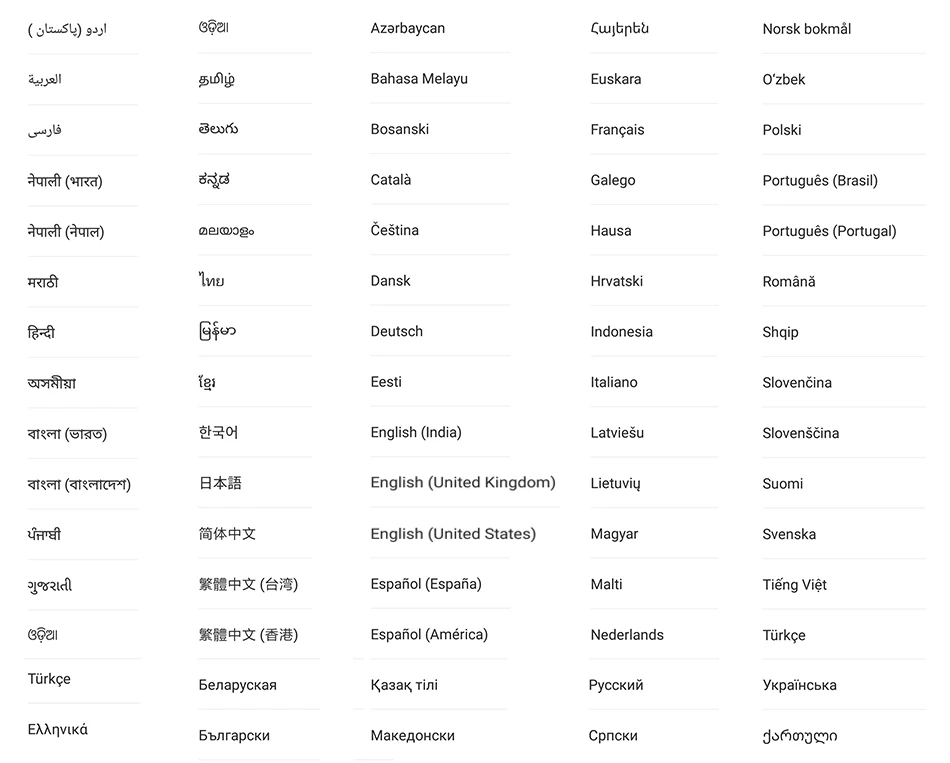Select Deutsch from the language list
950x763 pixels.
397,332
